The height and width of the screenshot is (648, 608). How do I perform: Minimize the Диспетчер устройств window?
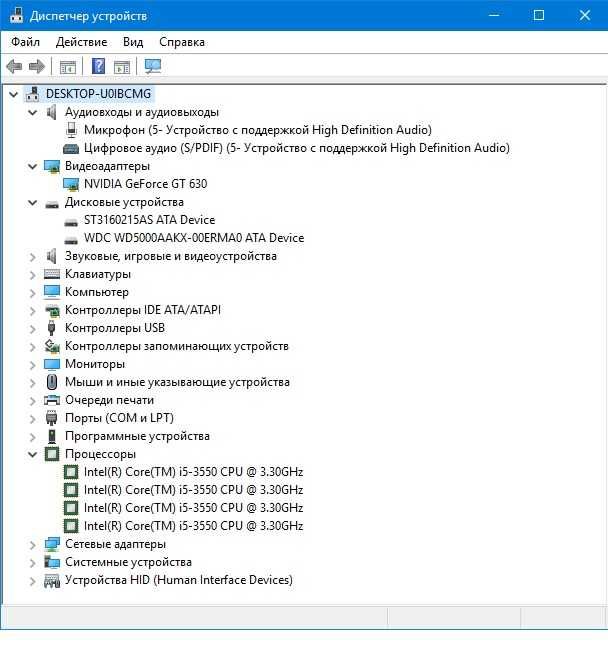pos(494,15)
